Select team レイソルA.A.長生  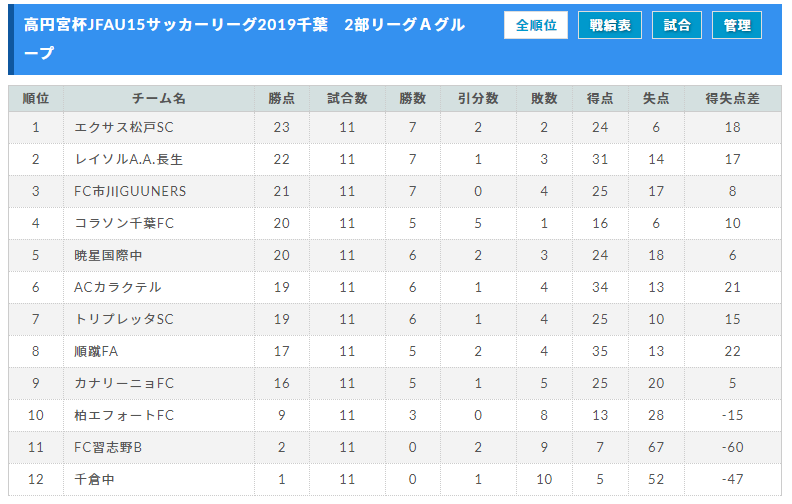(x=128, y=160)
